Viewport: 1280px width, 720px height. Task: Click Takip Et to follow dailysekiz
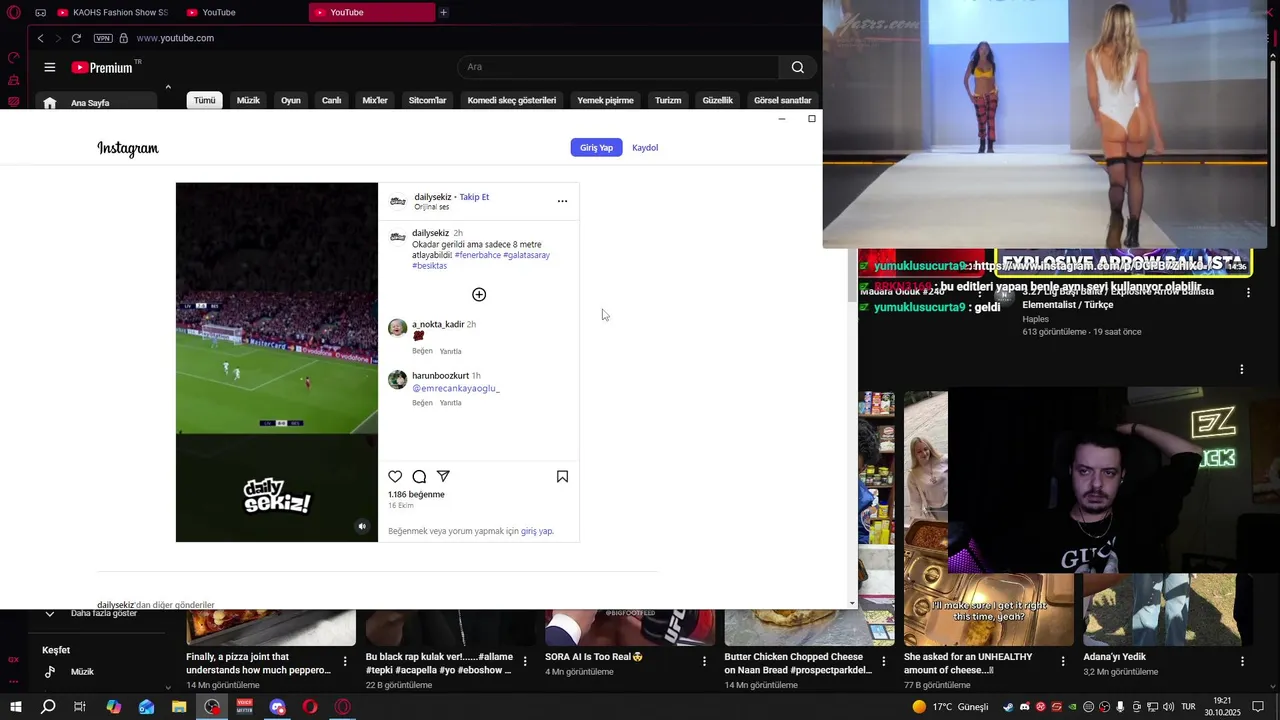(474, 197)
